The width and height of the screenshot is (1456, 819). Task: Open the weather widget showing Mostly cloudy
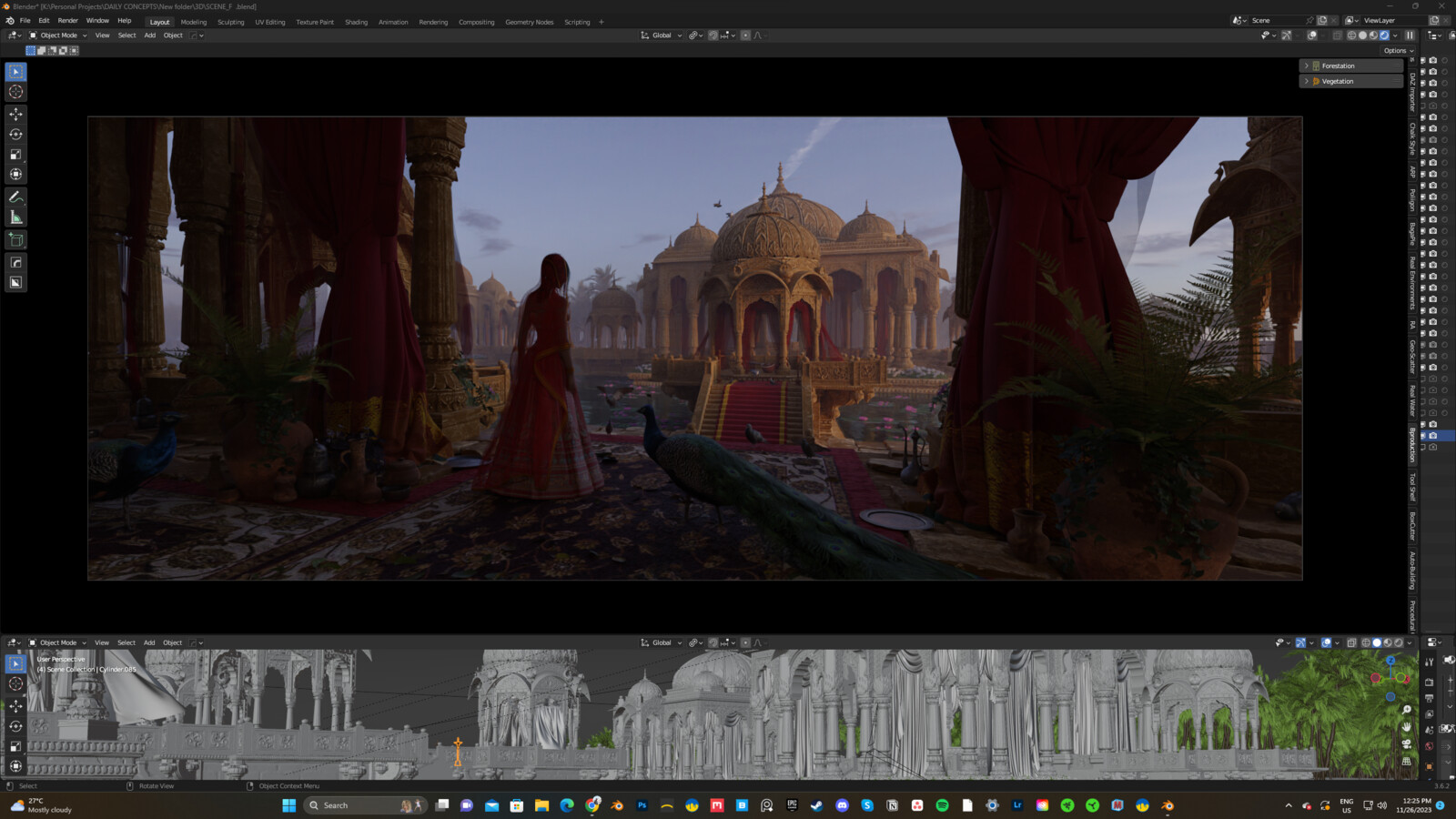[41, 805]
